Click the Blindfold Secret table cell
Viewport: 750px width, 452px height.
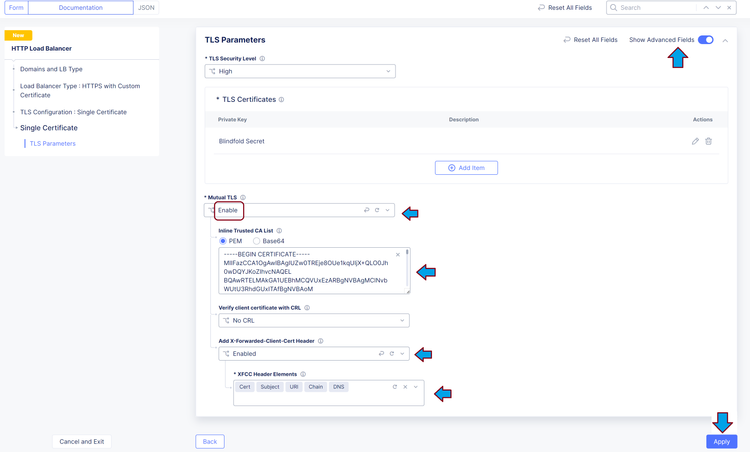242,141
